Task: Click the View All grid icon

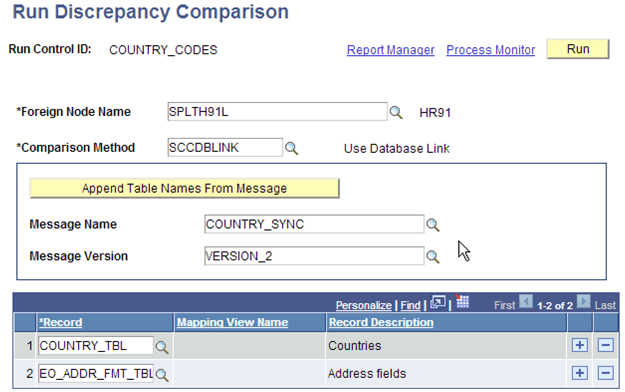Action: point(438,302)
